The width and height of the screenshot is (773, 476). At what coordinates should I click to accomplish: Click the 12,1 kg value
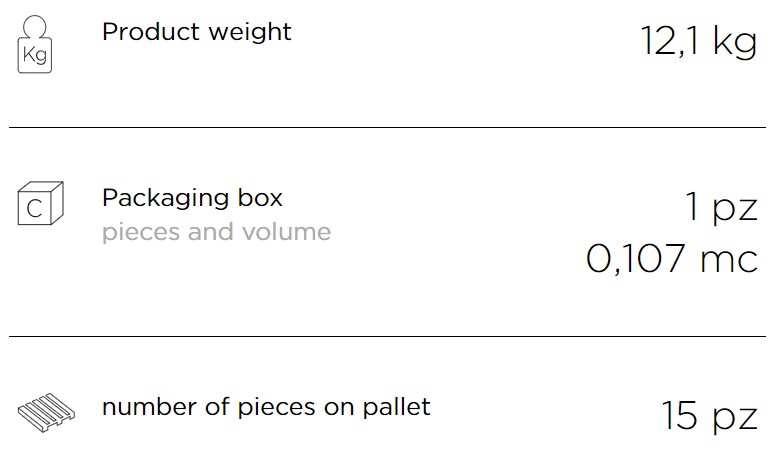pyautogui.click(x=699, y=41)
